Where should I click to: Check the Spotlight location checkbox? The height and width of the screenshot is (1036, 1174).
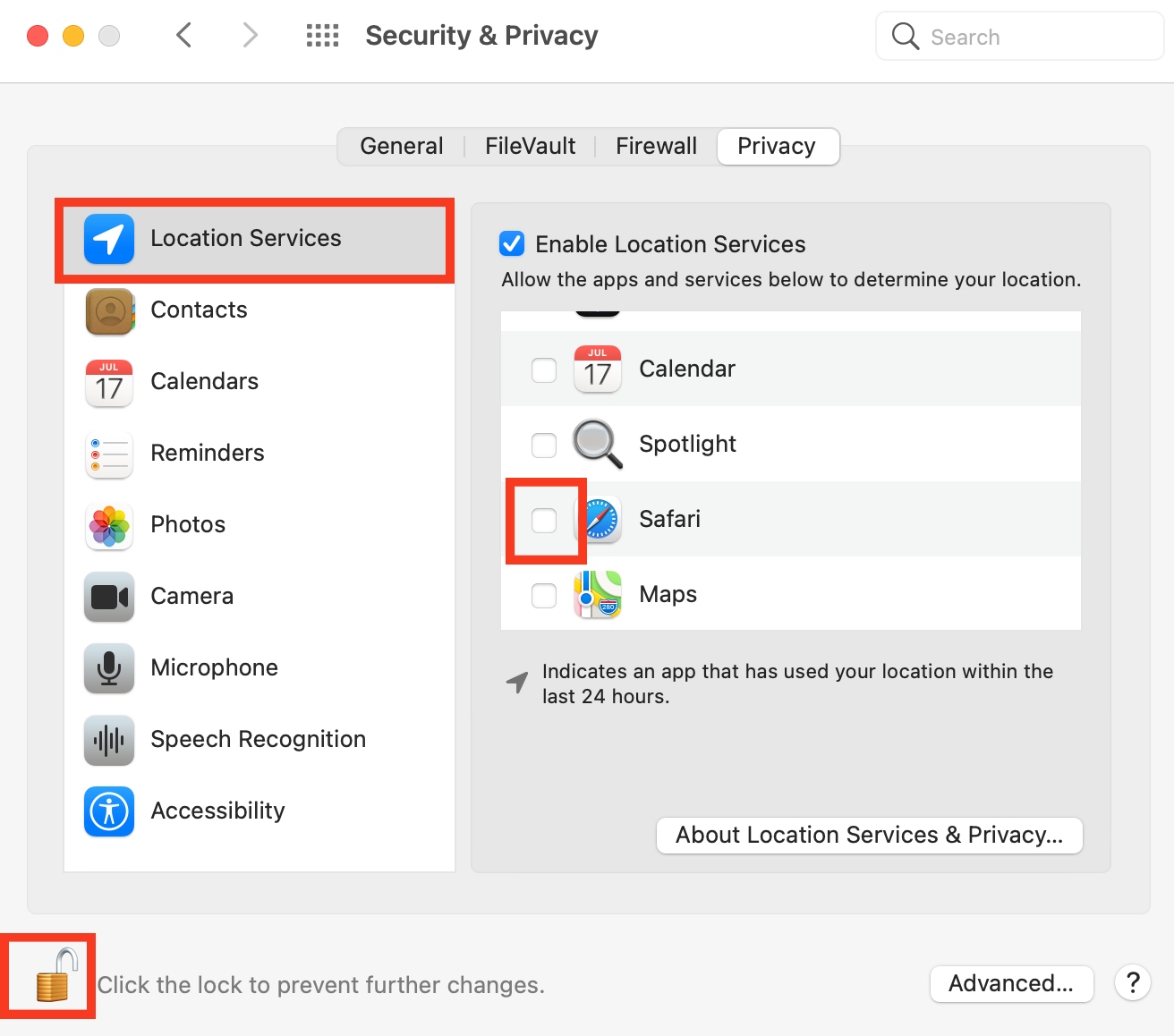pyautogui.click(x=543, y=444)
